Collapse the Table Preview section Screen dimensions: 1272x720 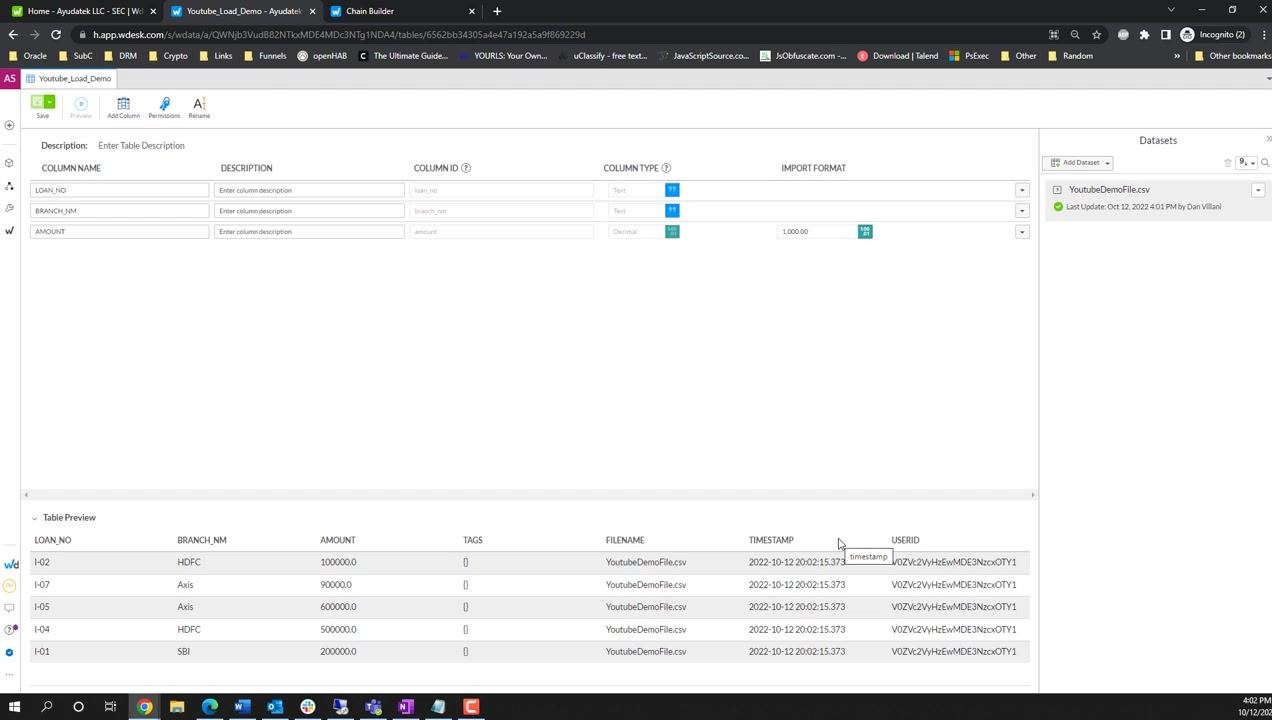(x=34, y=518)
